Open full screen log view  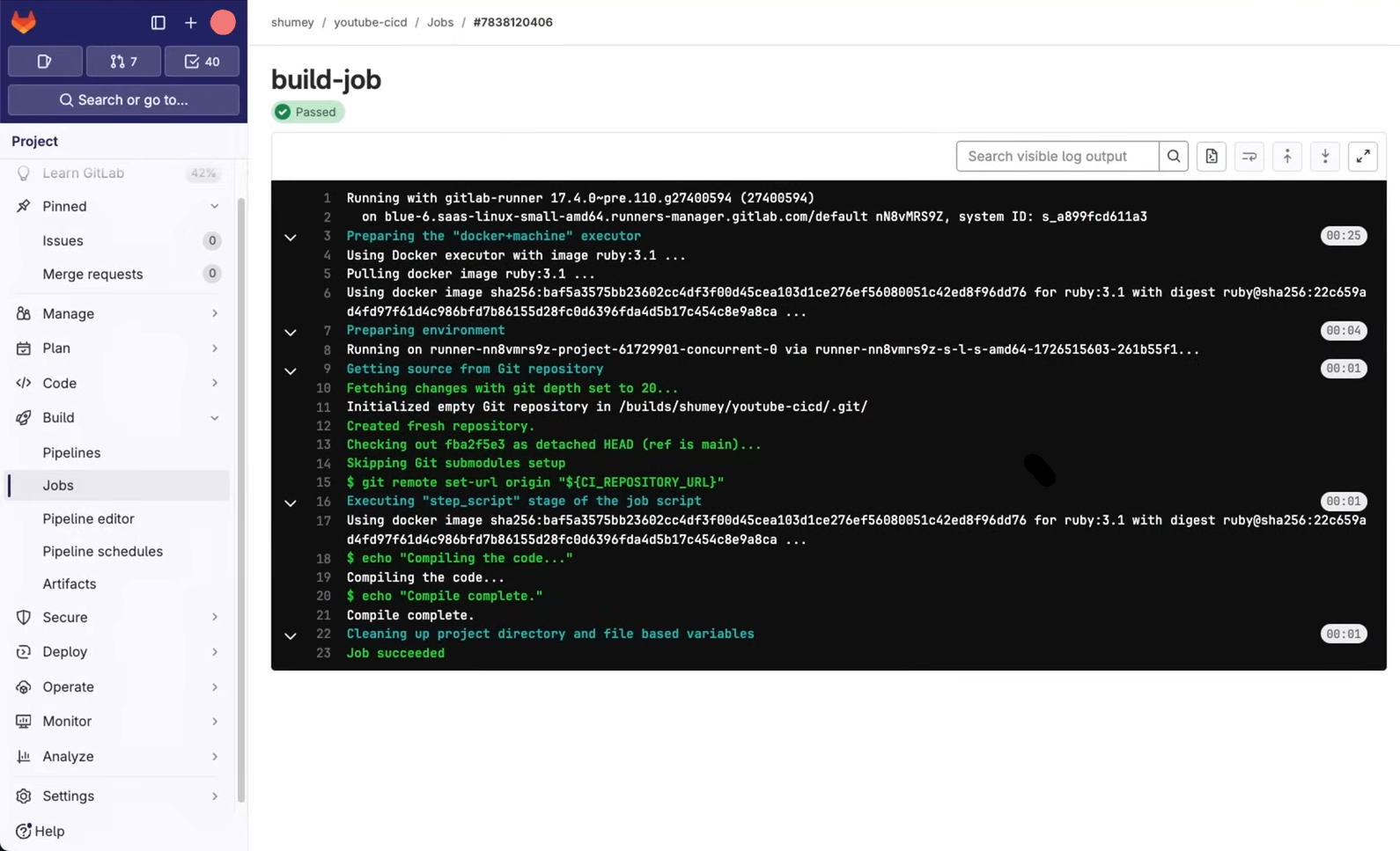(1362, 157)
